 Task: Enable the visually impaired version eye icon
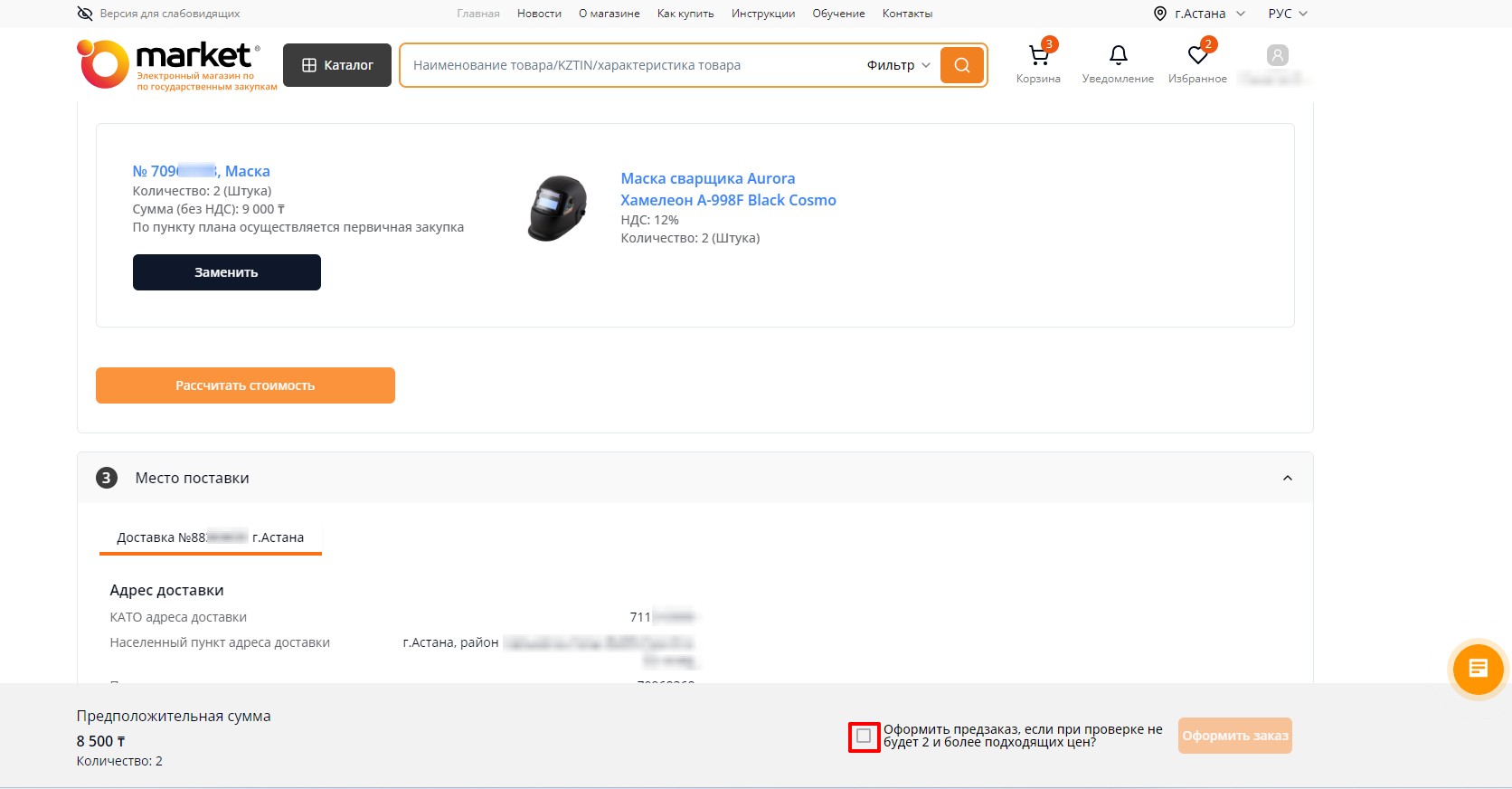(x=85, y=14)
